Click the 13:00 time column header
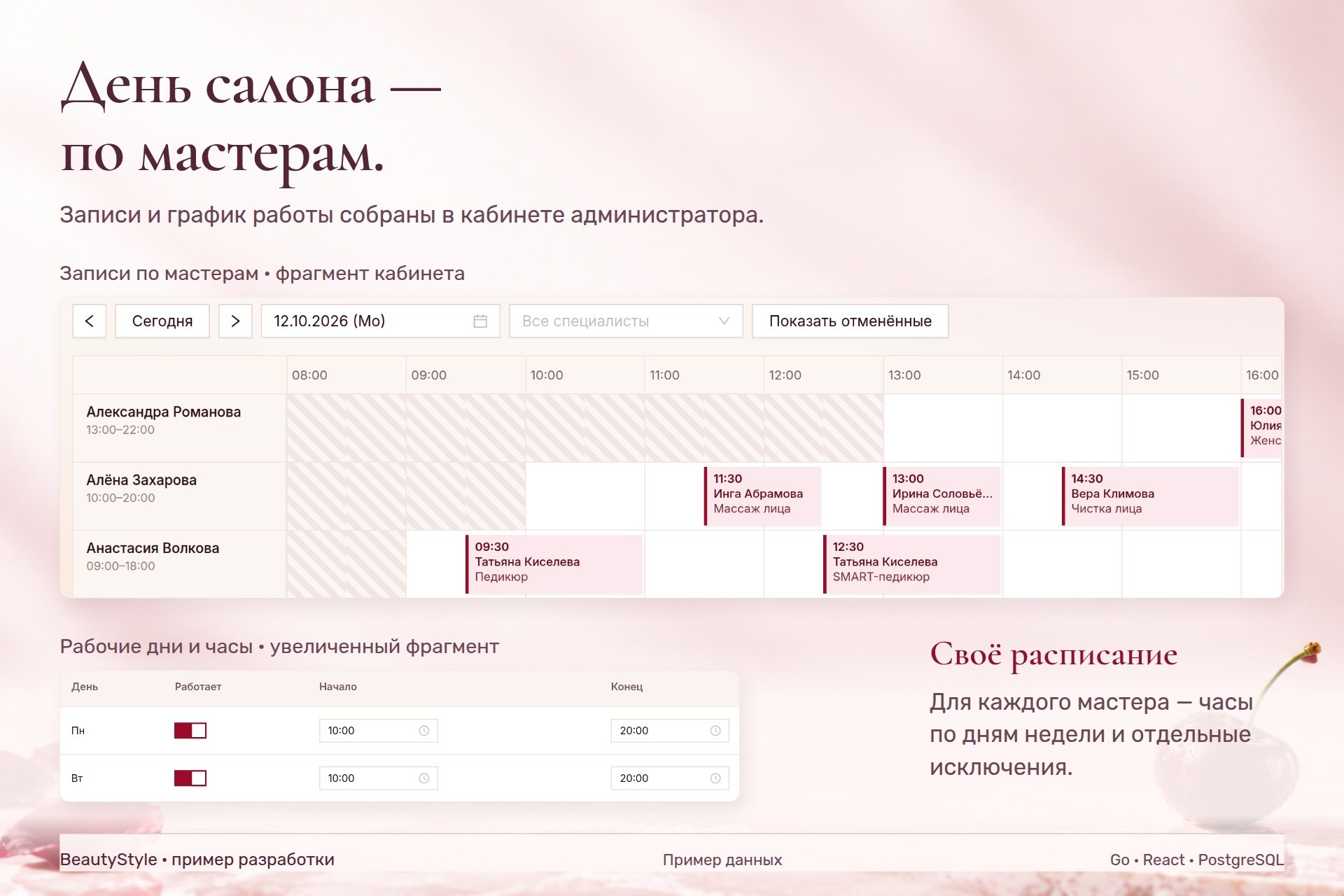 pyautogui.click(x=904, y=375)
